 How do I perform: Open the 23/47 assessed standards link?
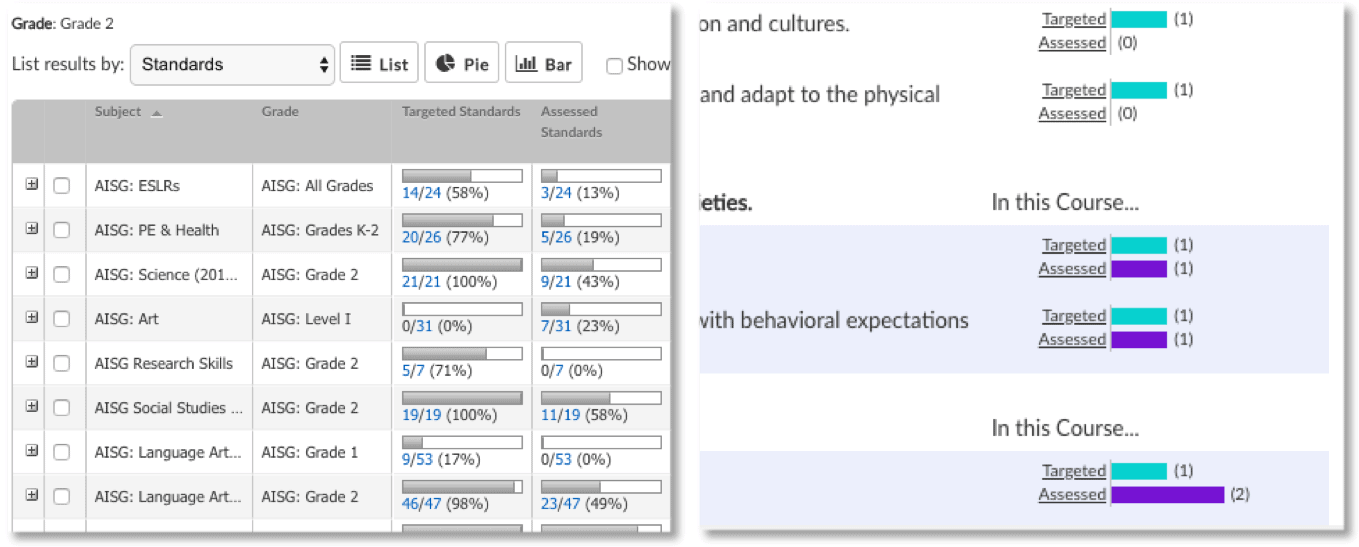tap(561, 504)
